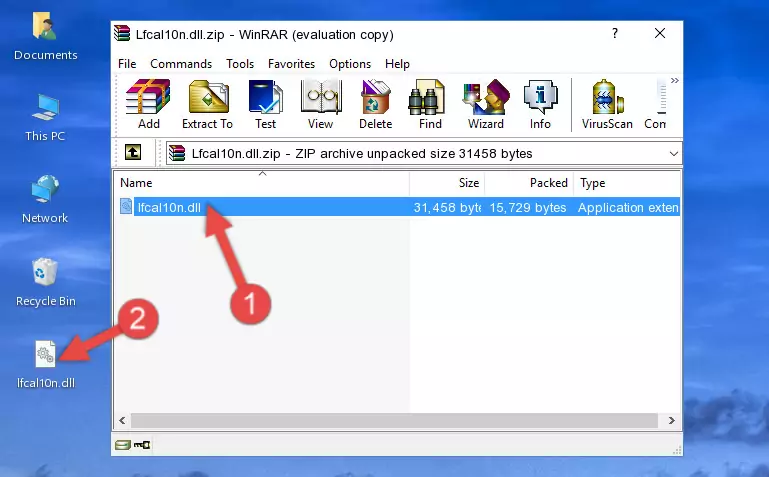Click the Application extension type cell
This screenshot has width=769, height=477.
pyautogui.click(x=628, y=207)
